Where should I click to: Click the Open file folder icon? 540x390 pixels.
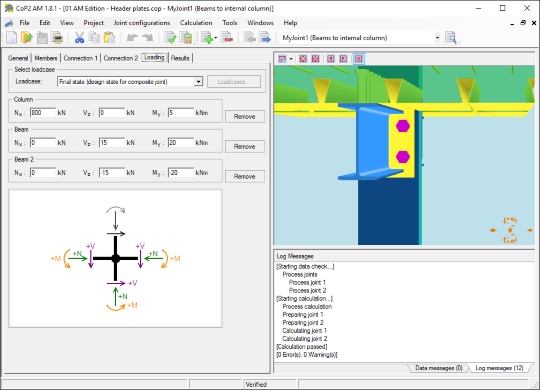(x=27, y=38)
